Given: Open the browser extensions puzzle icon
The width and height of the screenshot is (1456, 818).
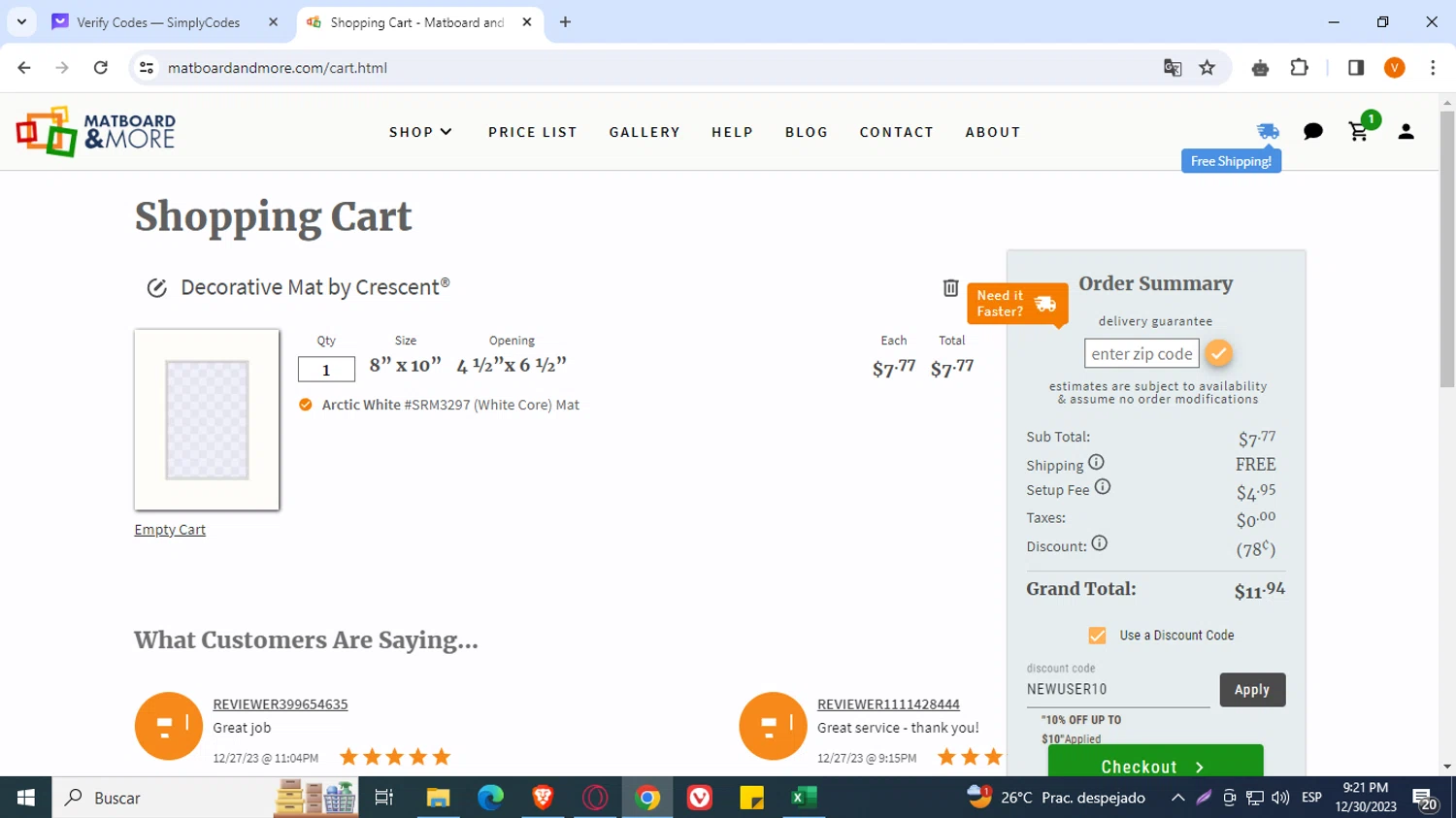Looking at the screenshot, I should [x=1299, y=67].
